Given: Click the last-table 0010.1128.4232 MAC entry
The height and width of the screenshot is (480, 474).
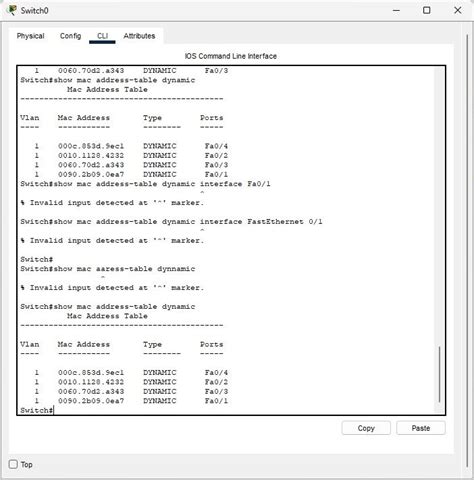Looking at the screenshot, I should (x=91, y=382).
